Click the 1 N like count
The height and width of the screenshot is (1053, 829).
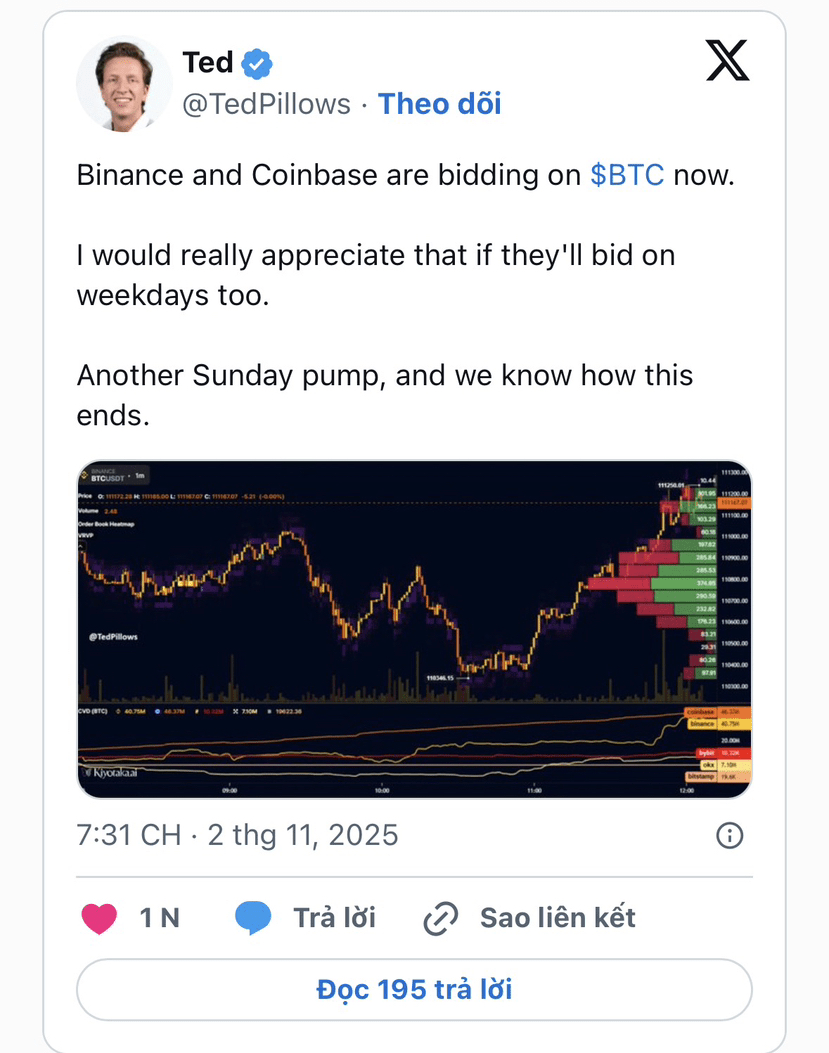pos(159,918)
